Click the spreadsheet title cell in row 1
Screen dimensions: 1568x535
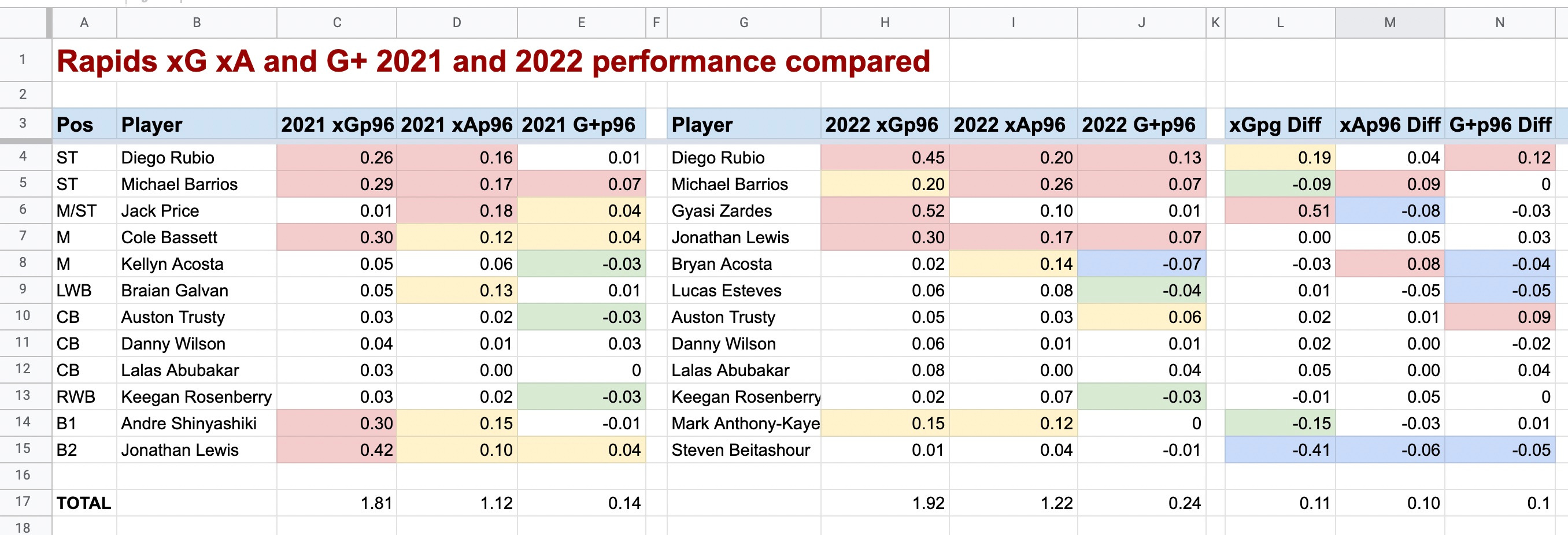point(365,61)
